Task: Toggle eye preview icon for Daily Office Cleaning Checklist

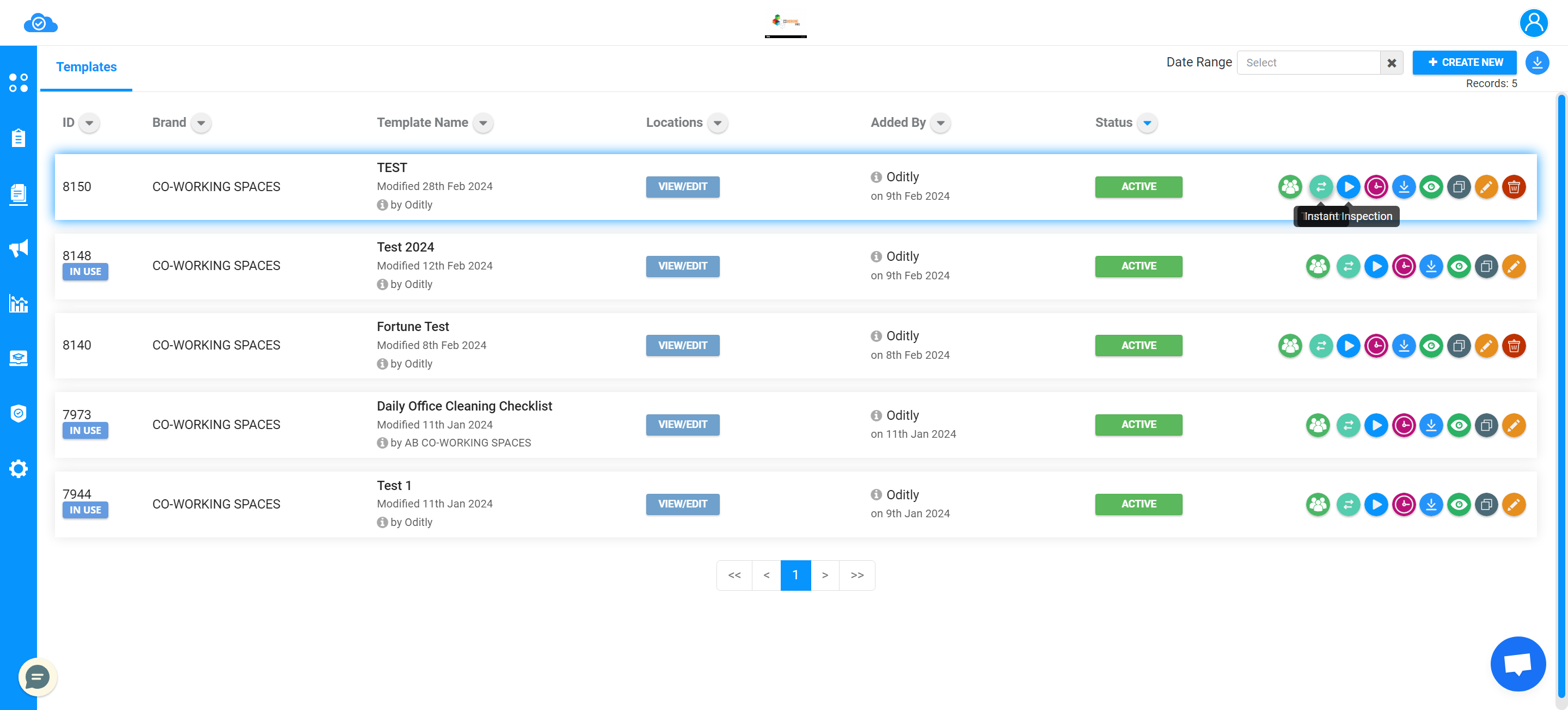Action: [1459, 425]
